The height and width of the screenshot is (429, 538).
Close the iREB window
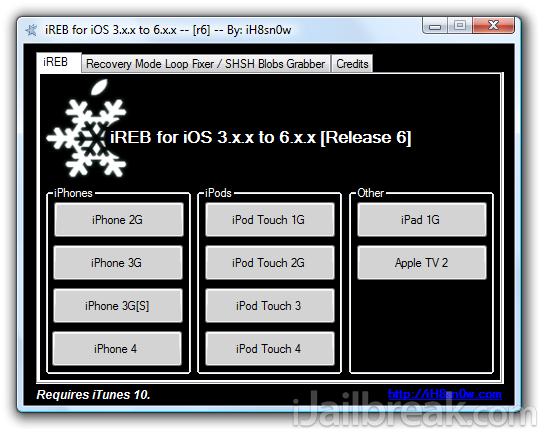coord(493,25)
